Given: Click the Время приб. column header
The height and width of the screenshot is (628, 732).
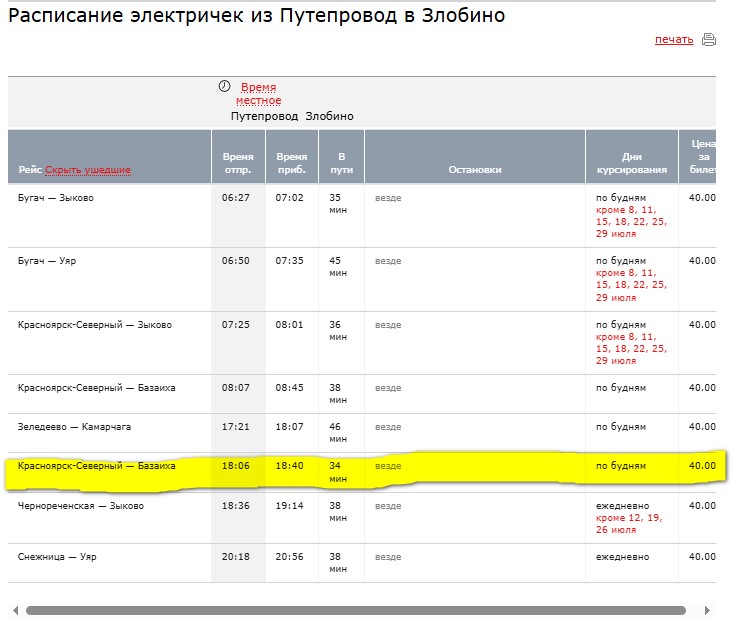Looking at the screenshot, I should (292, 163).
